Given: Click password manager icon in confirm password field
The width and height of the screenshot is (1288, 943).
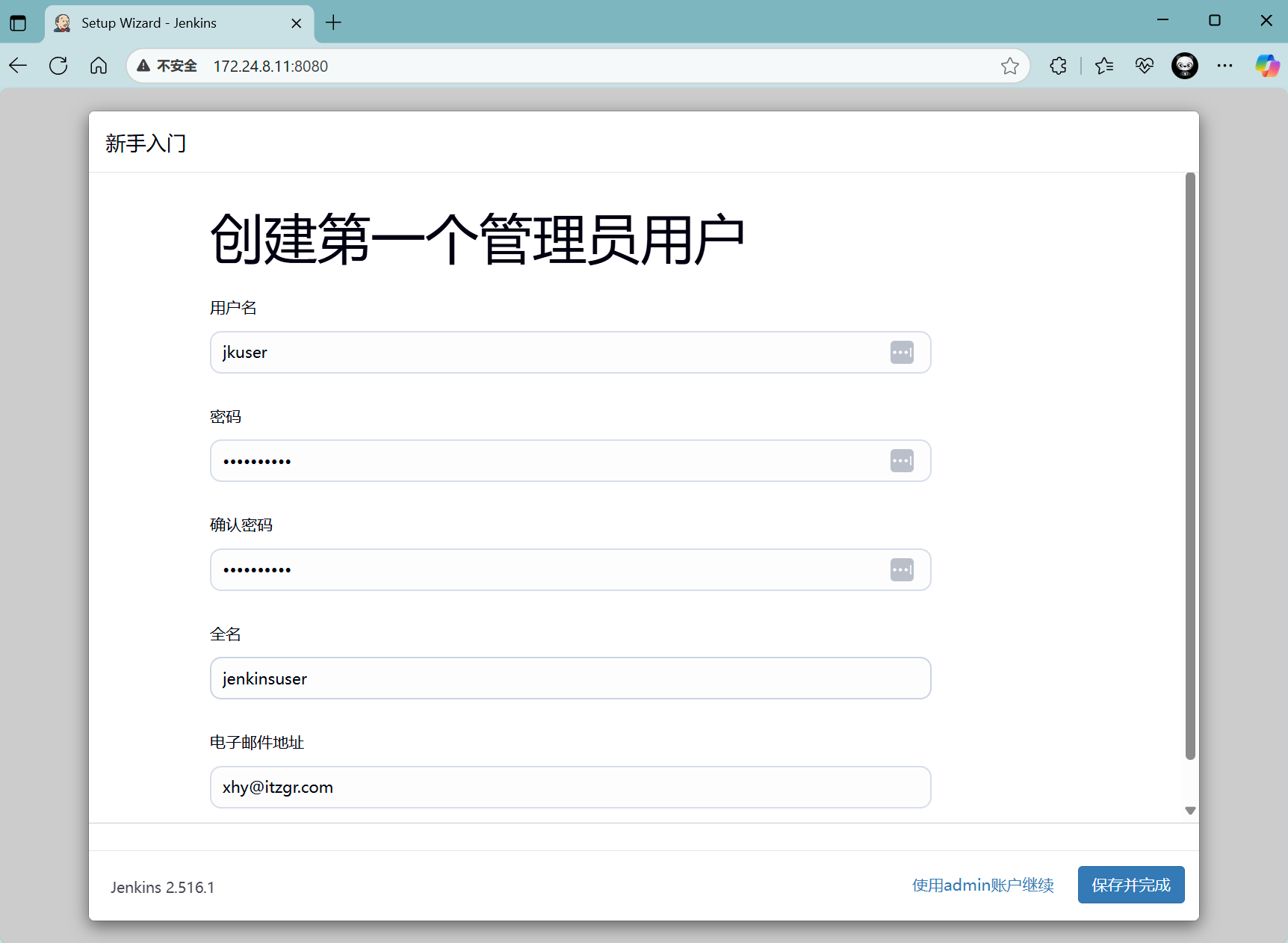Looking at the screenshot, I should (902, 570).
